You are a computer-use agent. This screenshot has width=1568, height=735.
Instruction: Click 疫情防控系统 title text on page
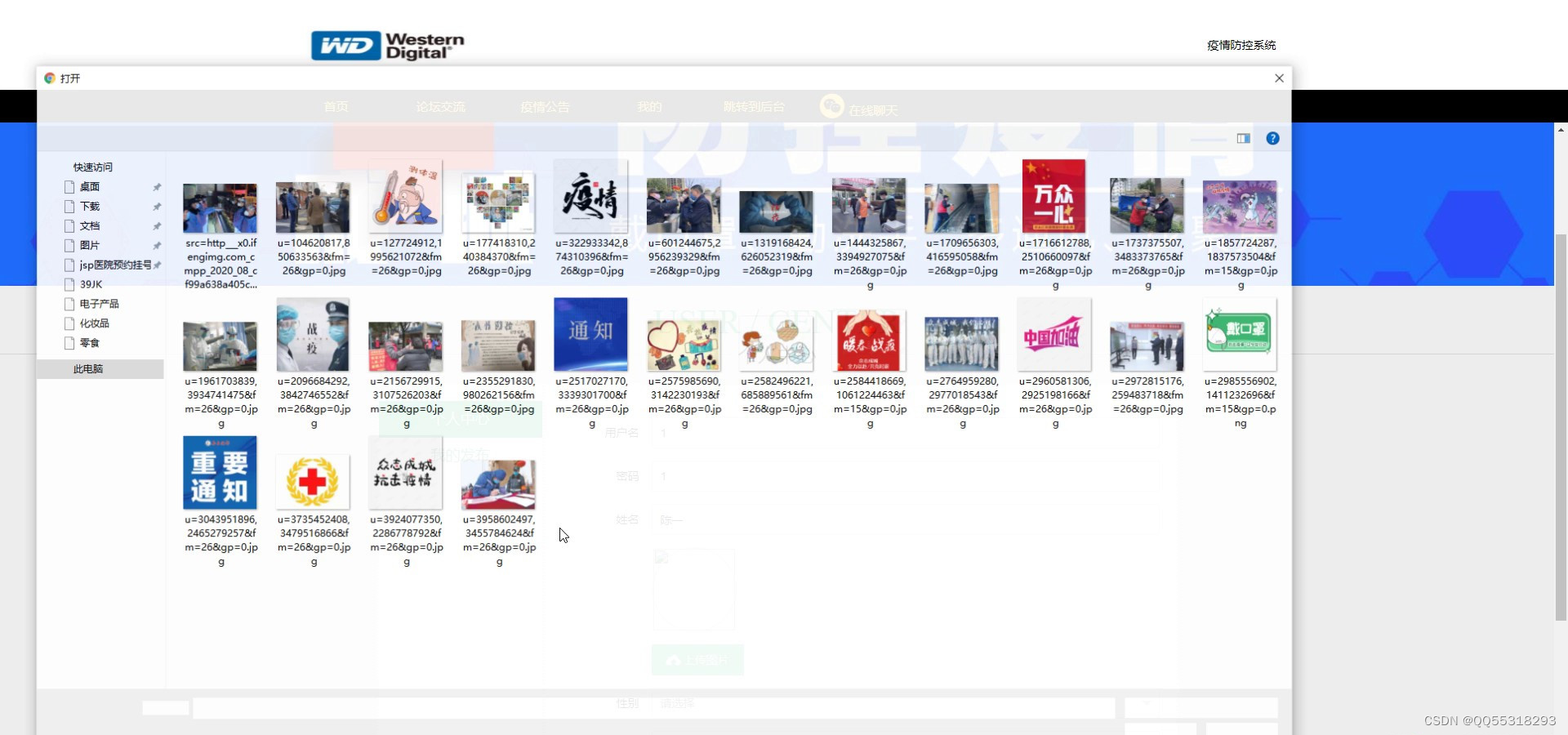pyautogui.click(x=1241, y=46)
